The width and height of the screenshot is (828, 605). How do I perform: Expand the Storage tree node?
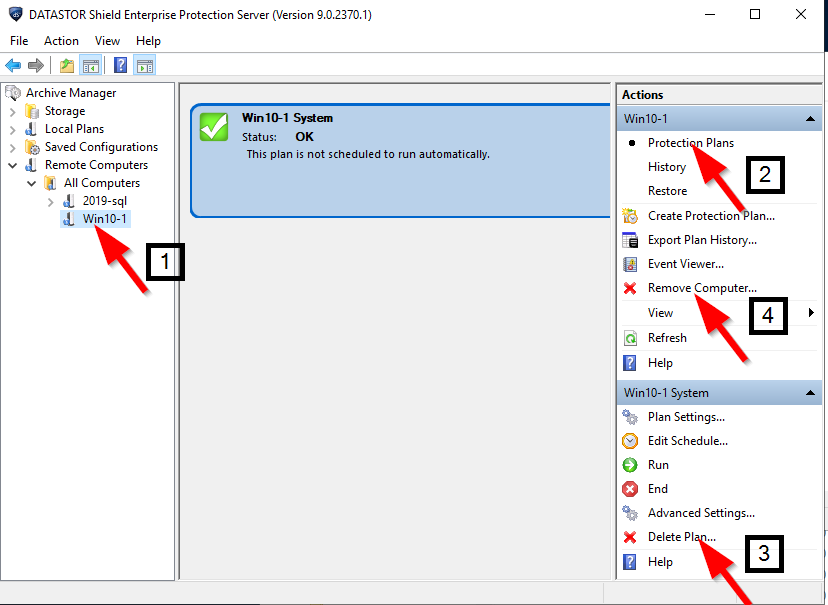12,111
